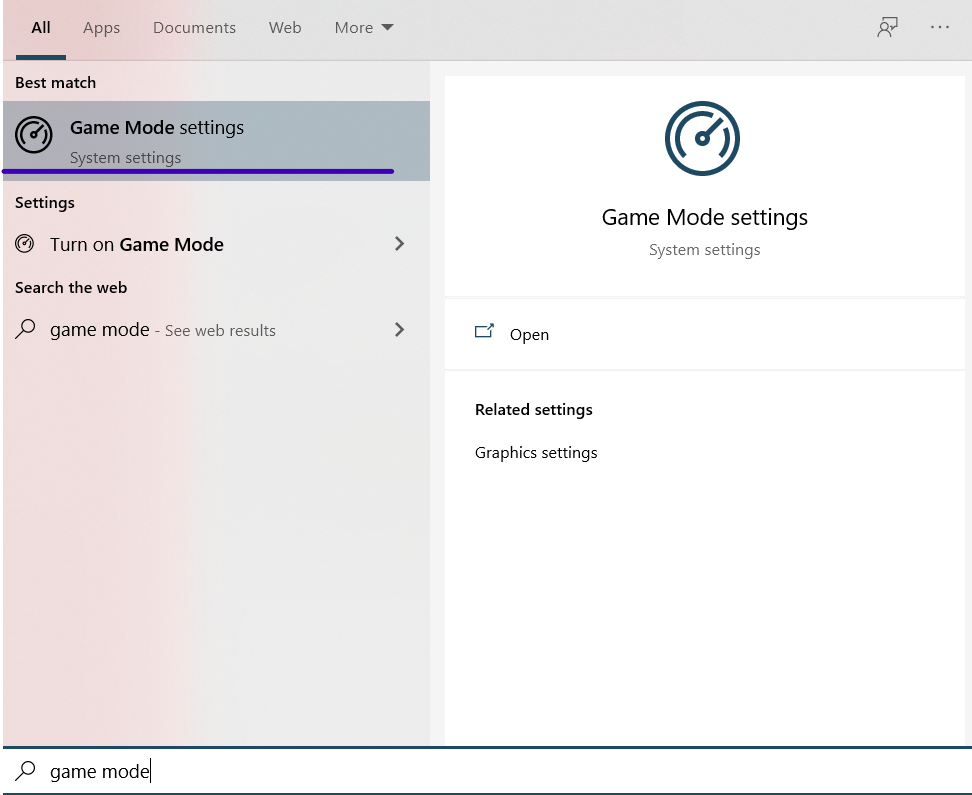Open the feedback person icon
Screen dimensions: 972x795
[x=887, y=27]
